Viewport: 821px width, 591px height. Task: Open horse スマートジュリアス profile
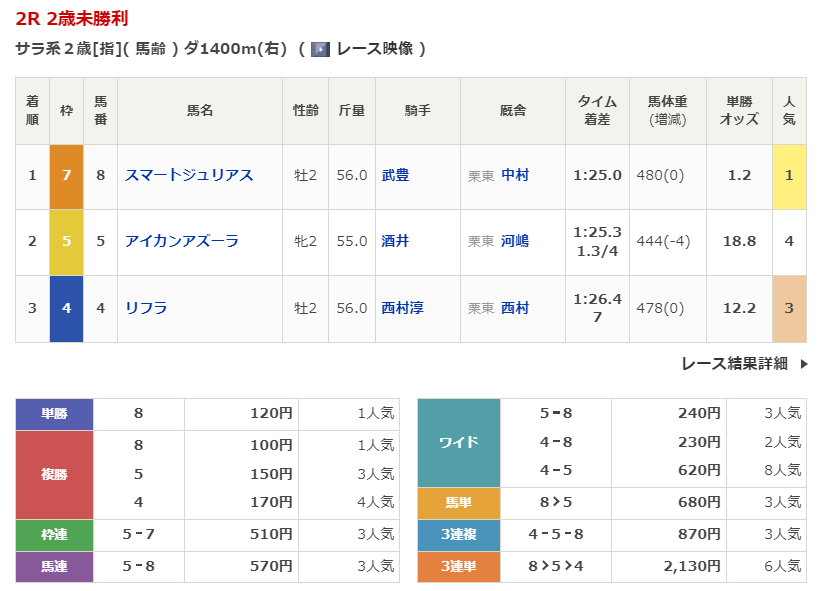tap(189, 175)
